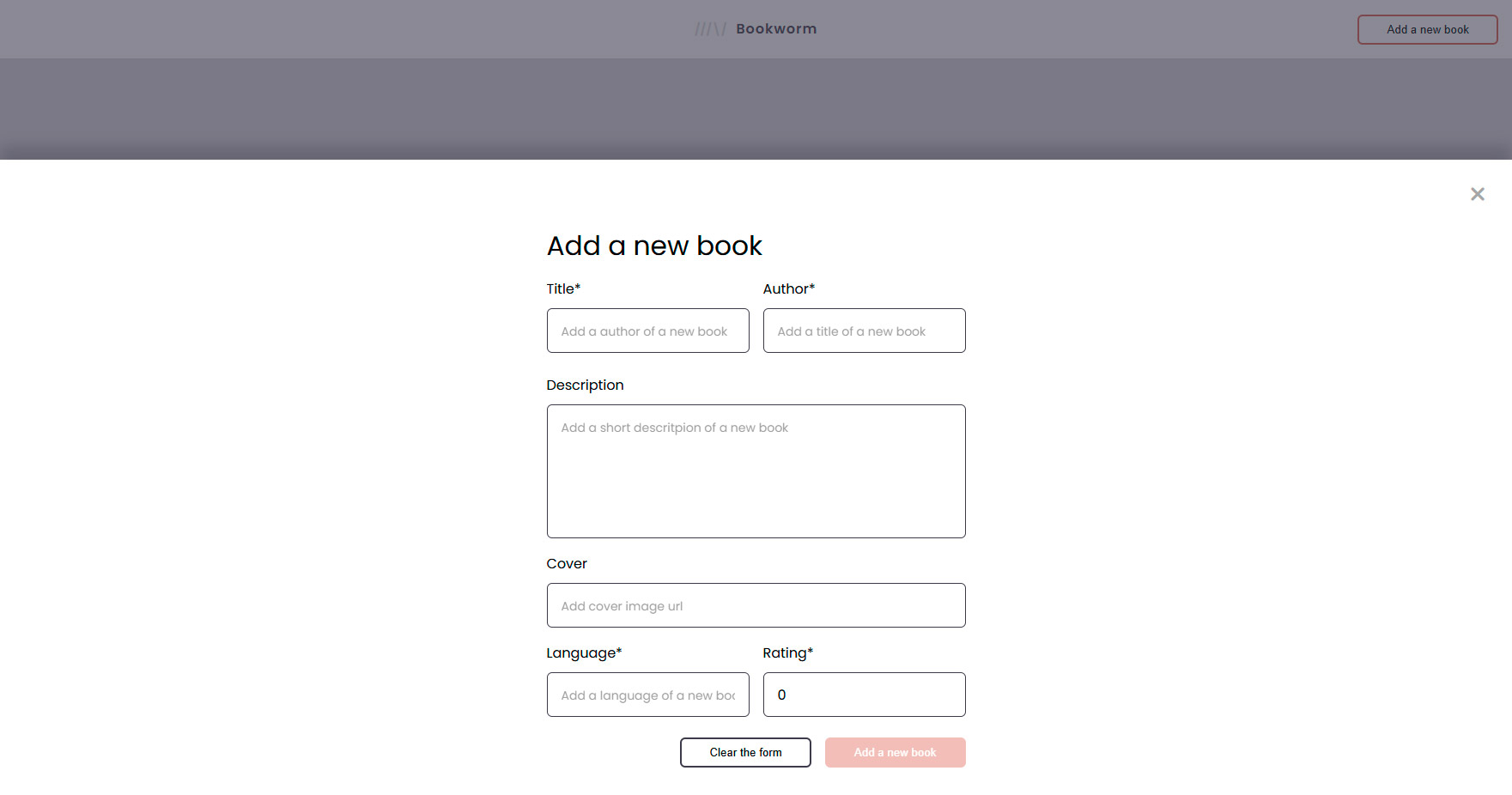
Task: Focus the Title input field
Action: tap(647, 331)
